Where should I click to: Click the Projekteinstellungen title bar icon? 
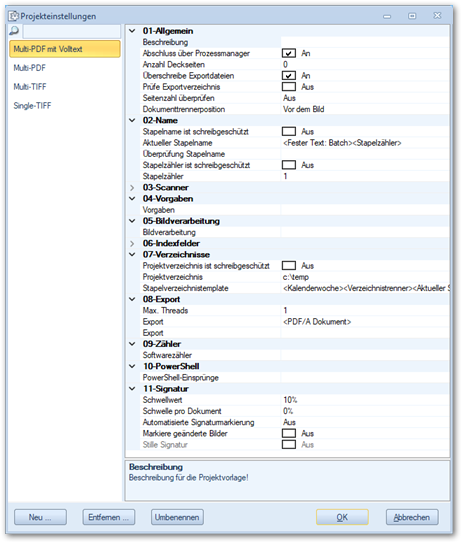[14, 16]
